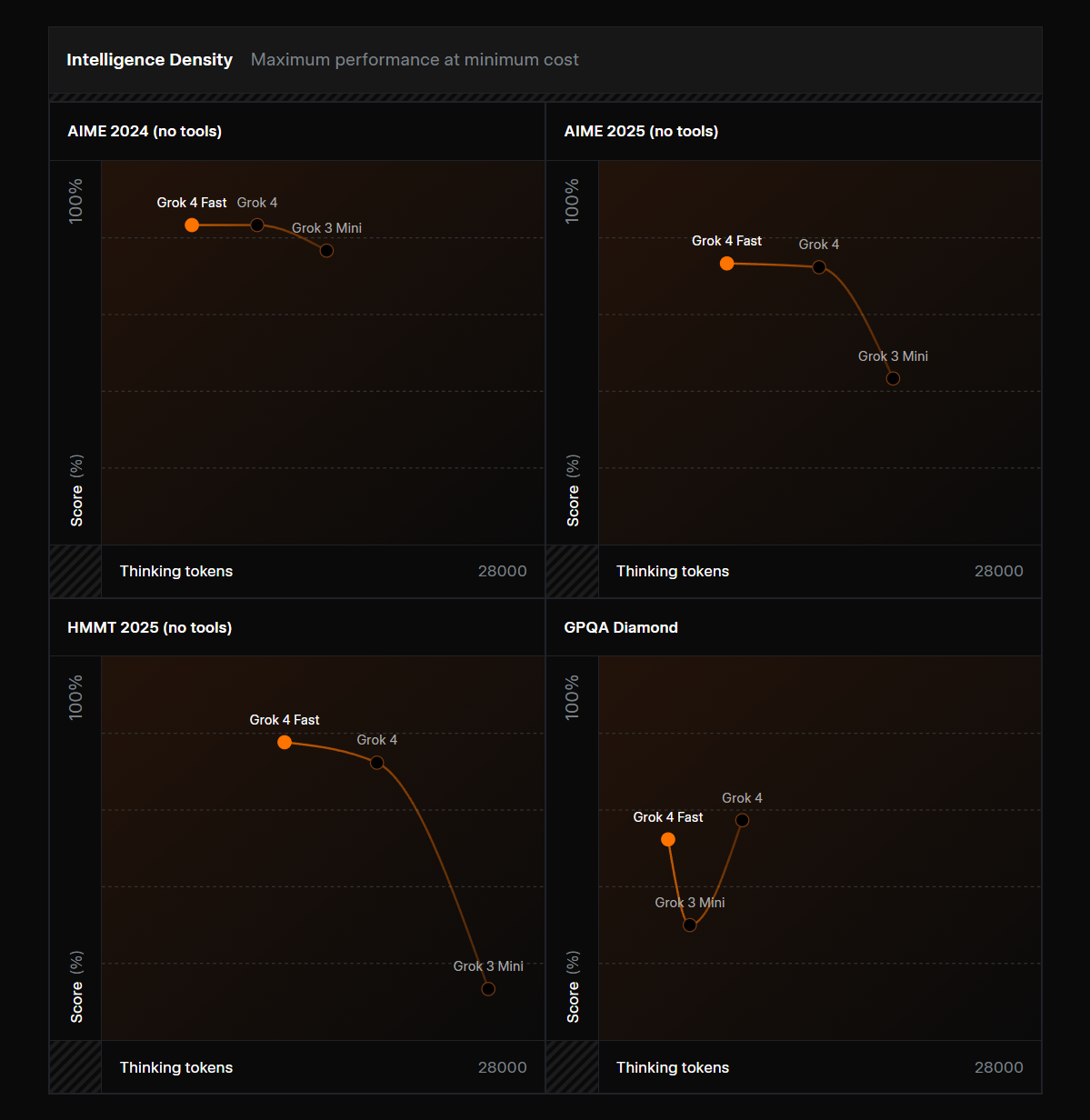Viewport: 1090px width, 1120px height.
Task: Open the Intelligence Density header
Action: tap(149, 59)
